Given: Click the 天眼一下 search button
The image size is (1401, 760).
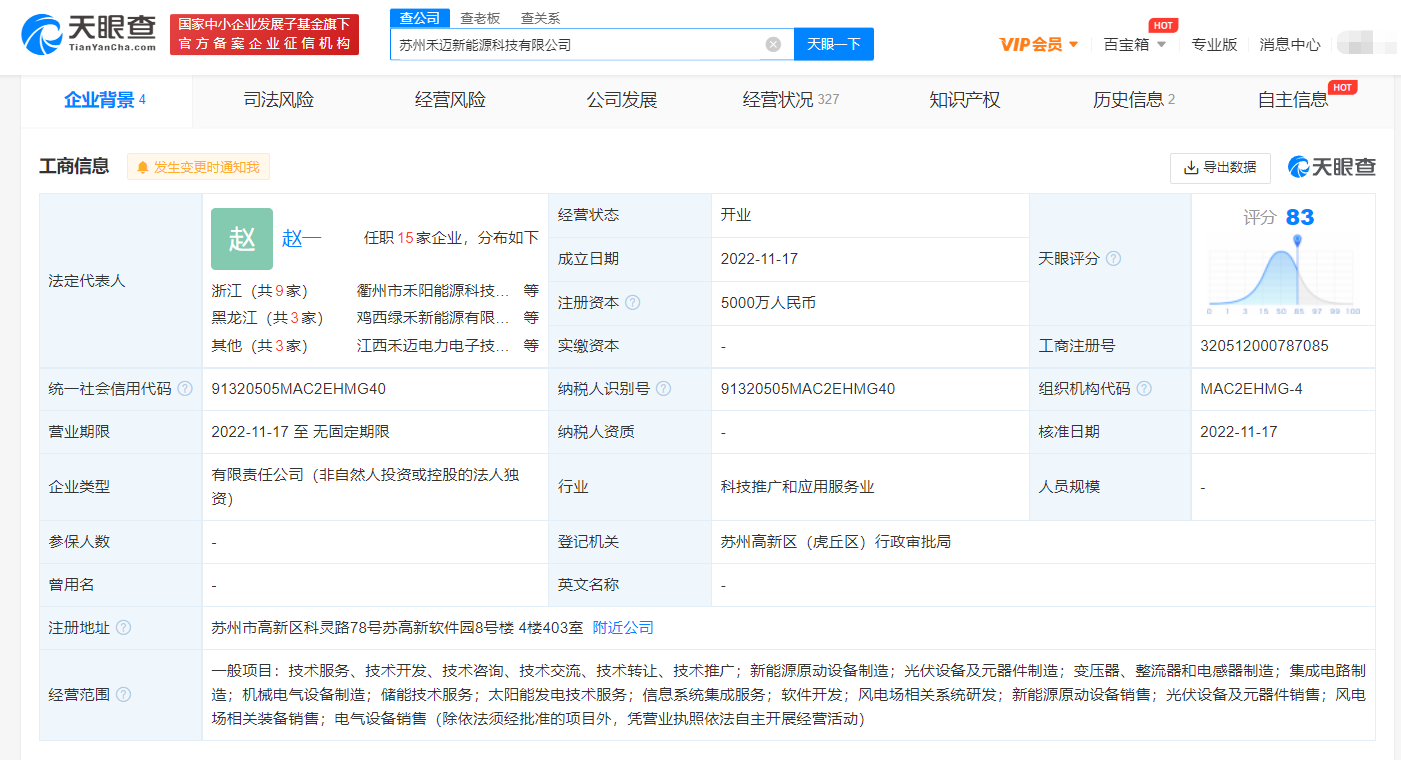Looking at the screenshot, I should pyautogui.click(x=833, y=44).
